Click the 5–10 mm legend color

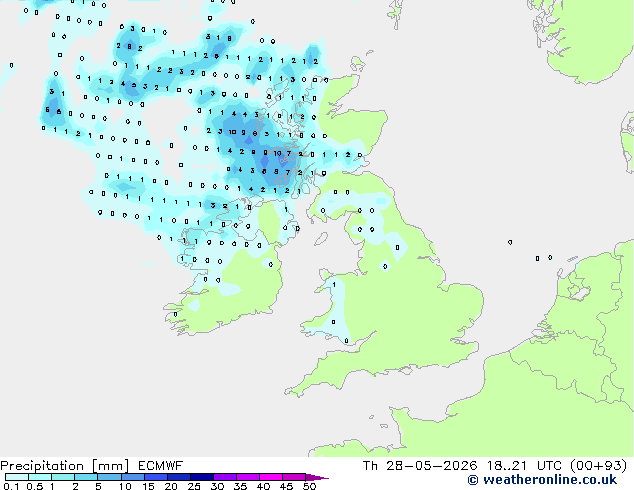click(109, 477)
